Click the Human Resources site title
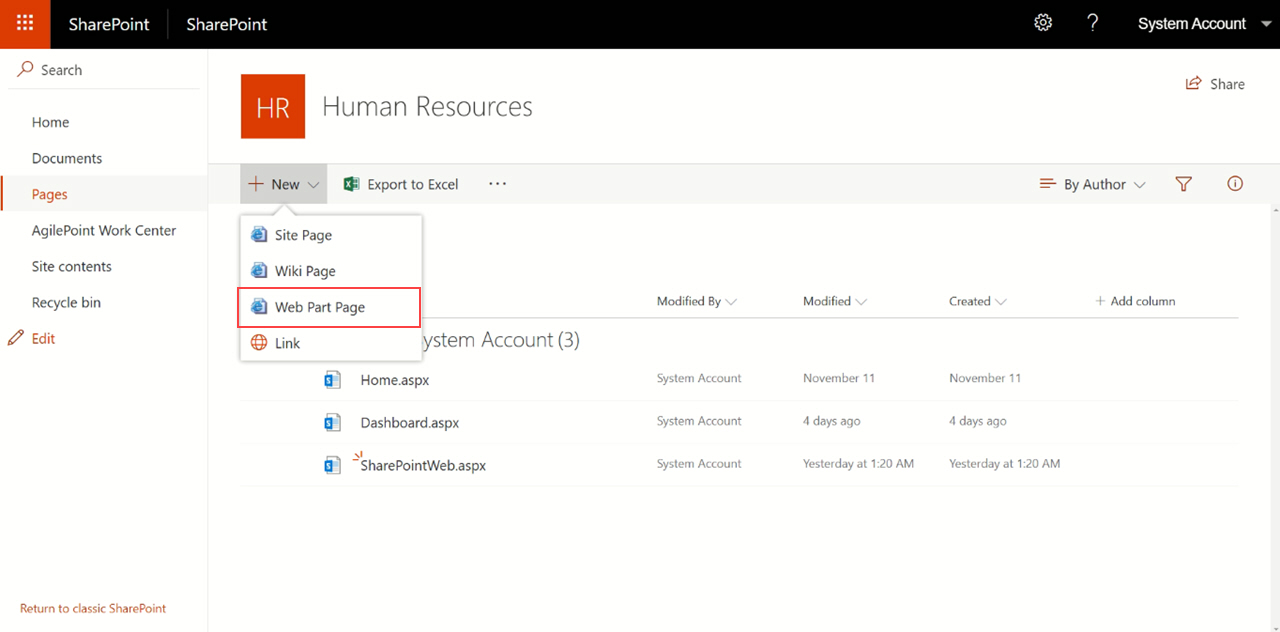Image resolution: width=1280 pixels, height=632 pixels. [x=427, y=106]
